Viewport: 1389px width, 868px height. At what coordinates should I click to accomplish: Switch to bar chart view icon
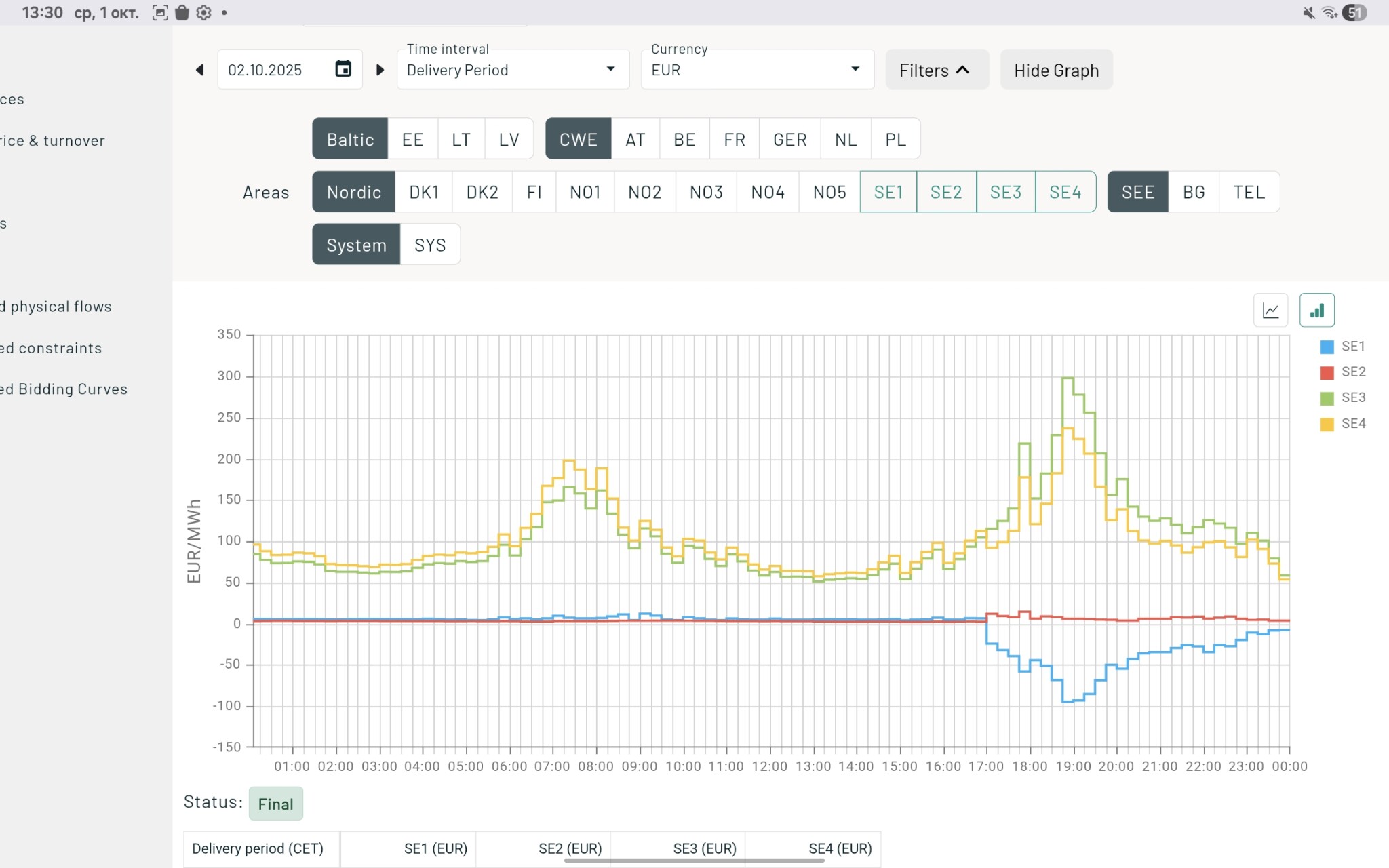(x=1316, y=311)
